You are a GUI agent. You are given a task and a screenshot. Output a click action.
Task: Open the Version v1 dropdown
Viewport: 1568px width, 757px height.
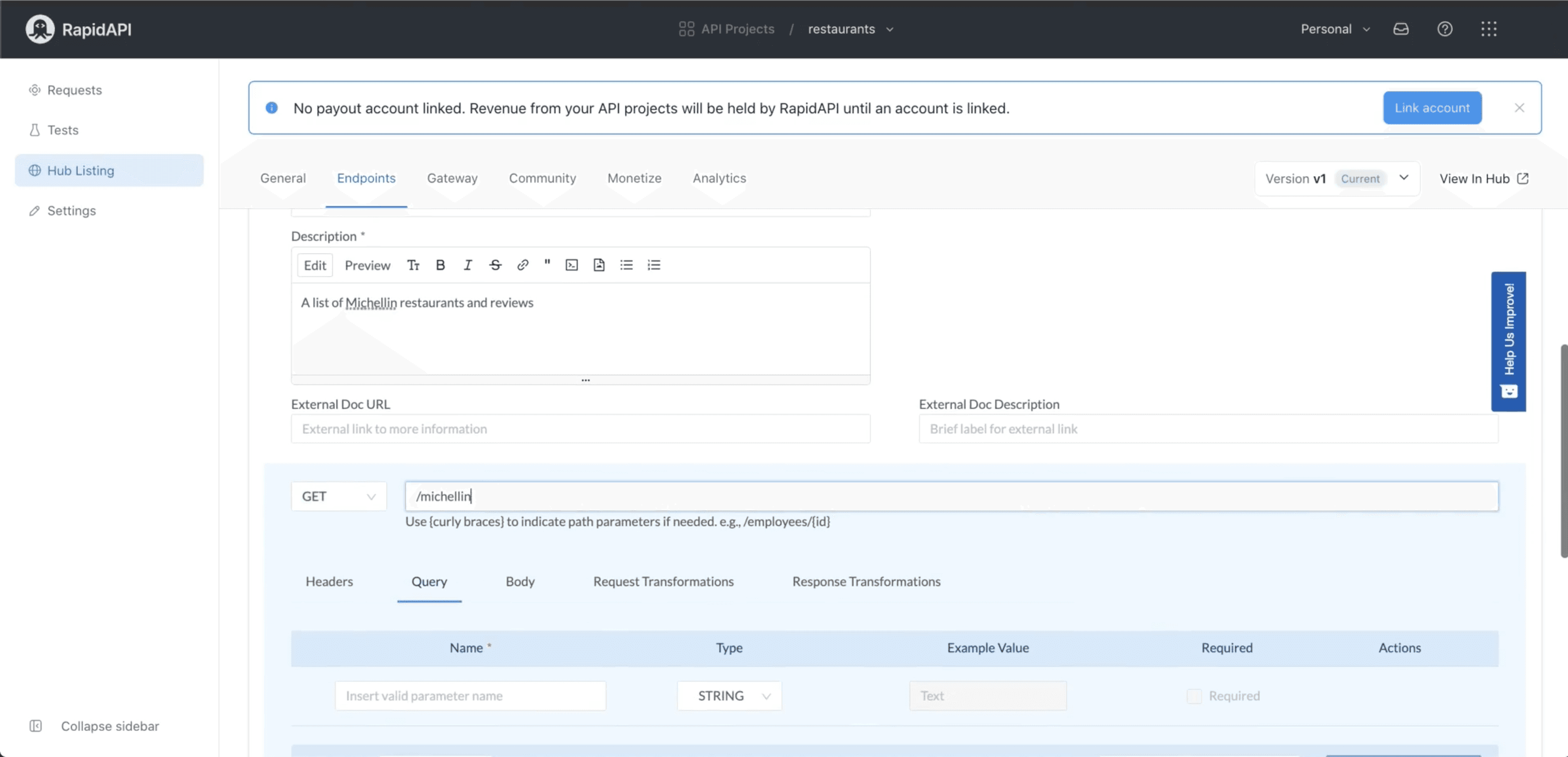1337,178
